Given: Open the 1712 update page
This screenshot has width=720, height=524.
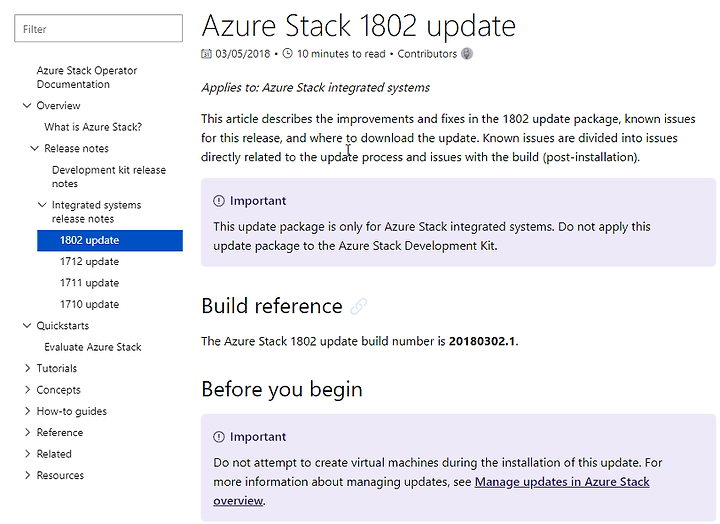Looking at the screenshot, I should (89, 261).
